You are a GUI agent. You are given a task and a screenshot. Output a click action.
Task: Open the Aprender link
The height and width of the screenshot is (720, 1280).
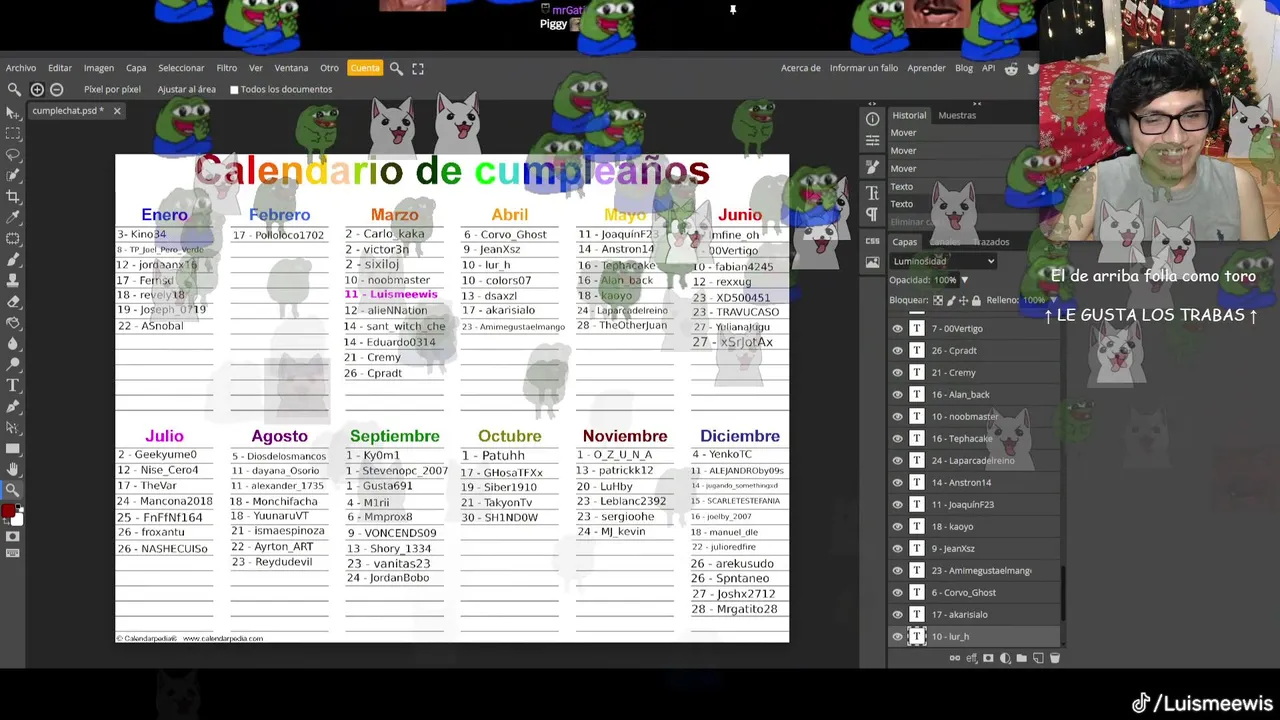[926, 68]
